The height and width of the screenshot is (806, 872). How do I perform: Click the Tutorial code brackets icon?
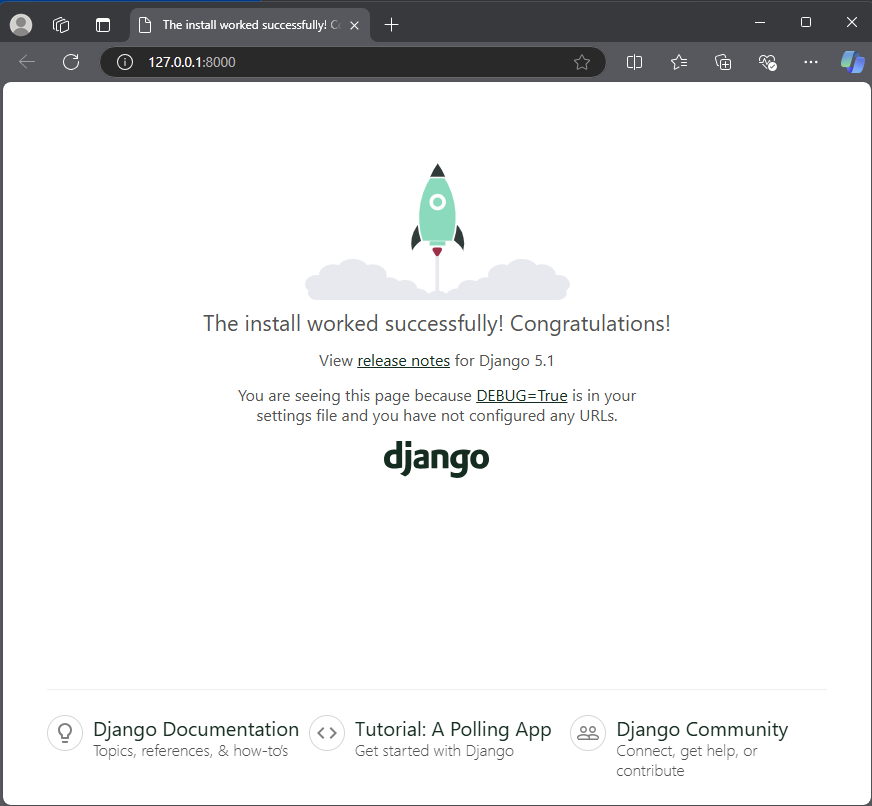327,733
